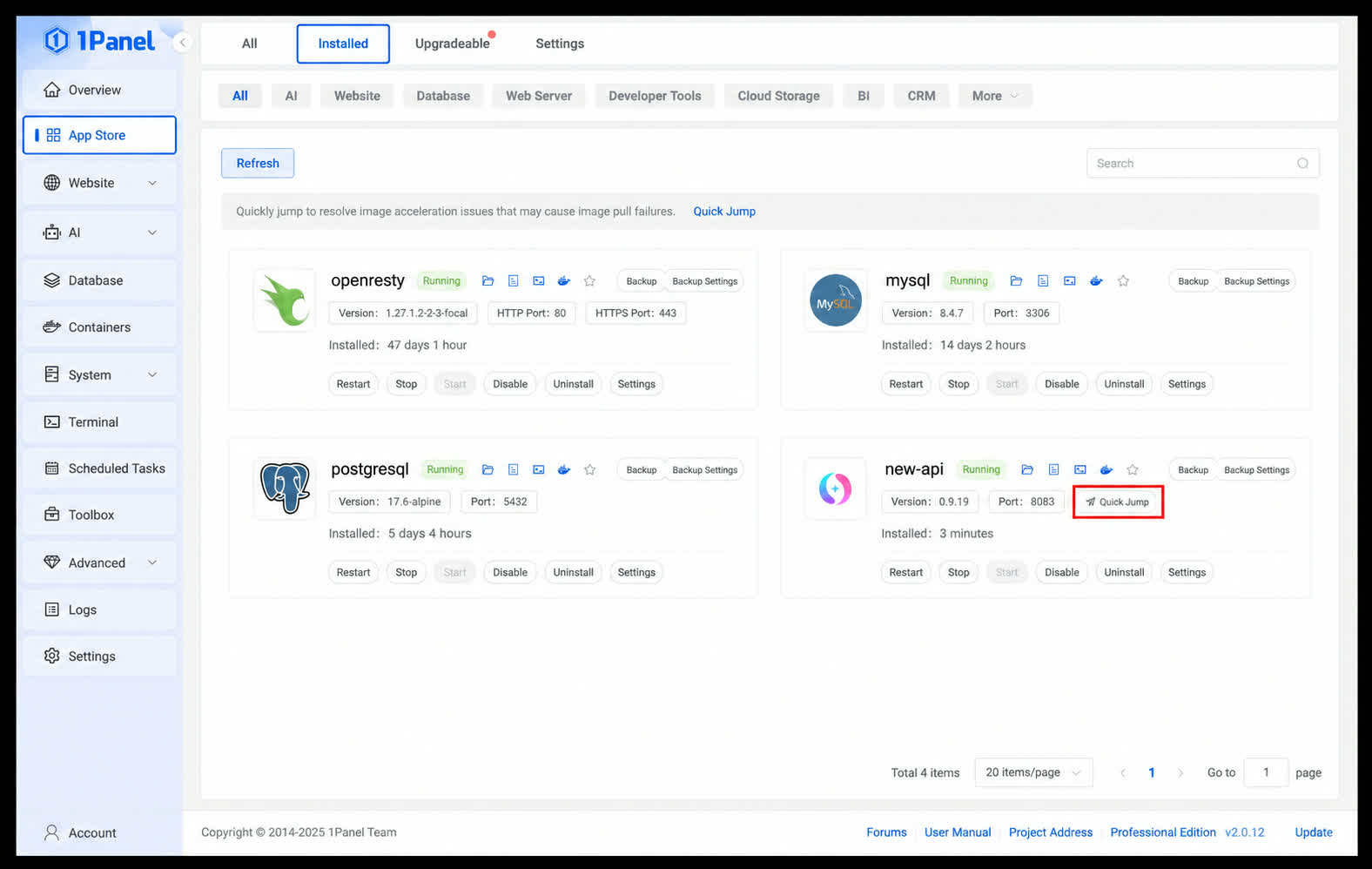View new-api's log document icon

coord(1053,470)
